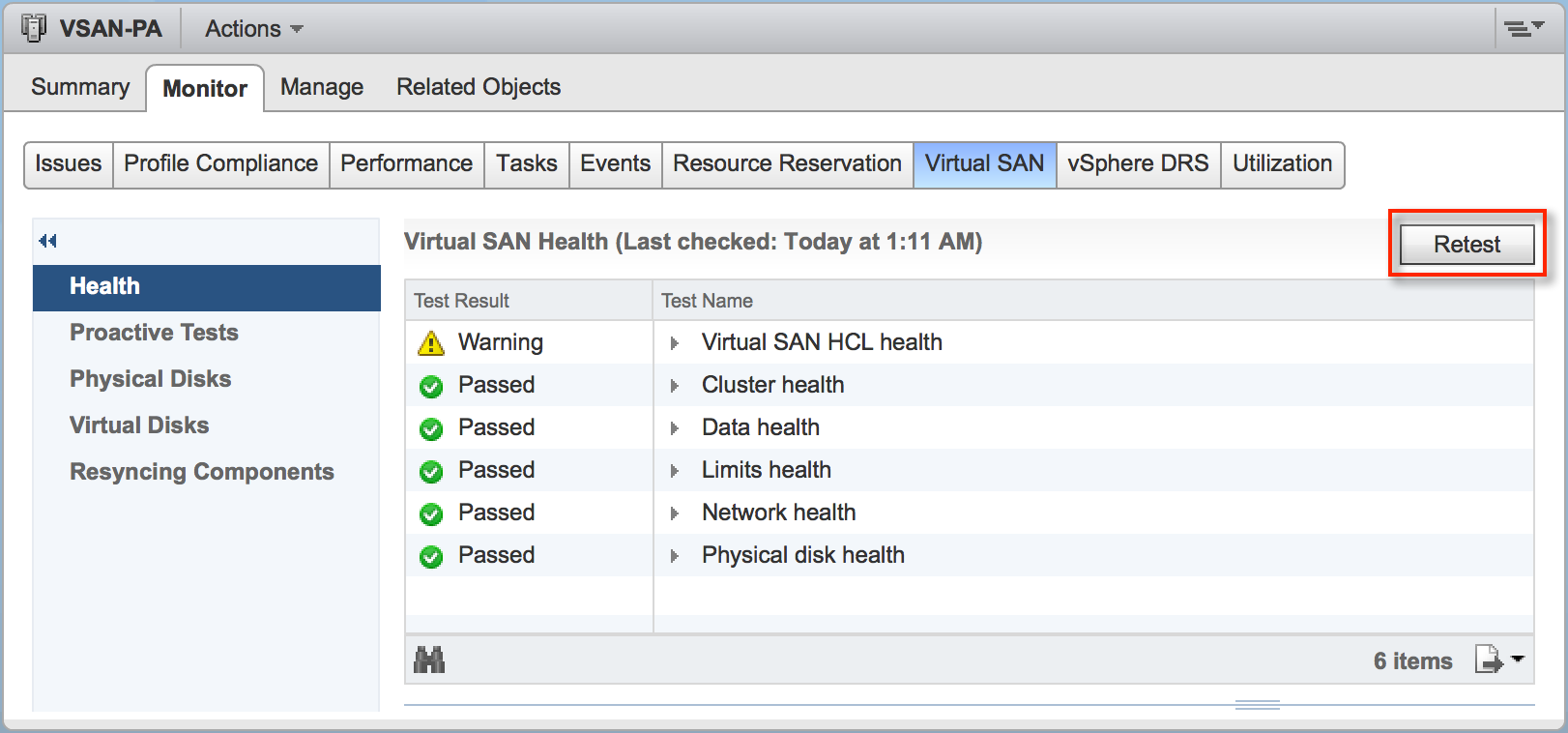The height and width of the screenshot is (733, 1568).
Task: Select the Virtual SAN sub-tab
Action: click(x=985, y=163)
